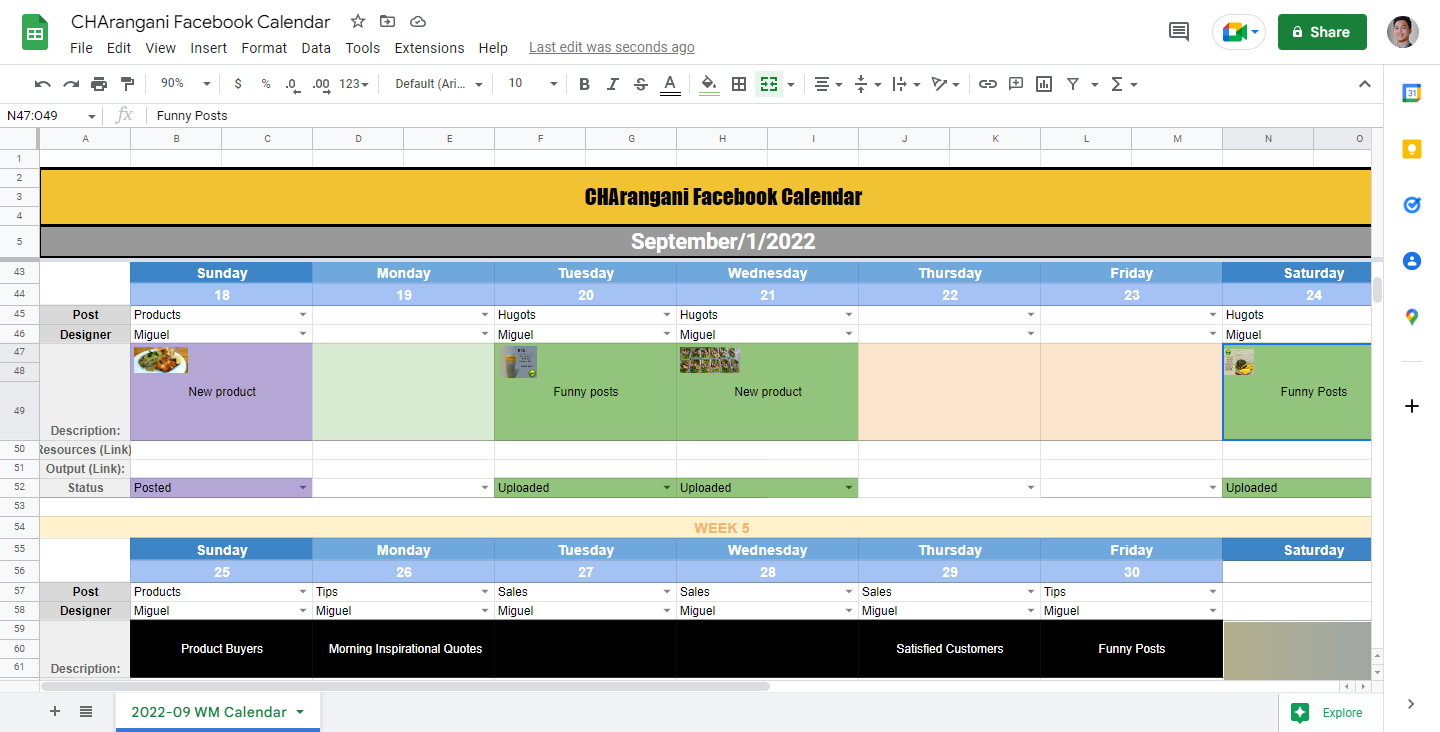Toggle italic formatting
The height and width of the screenshot is (732, 1440).
tap(613, 84)
